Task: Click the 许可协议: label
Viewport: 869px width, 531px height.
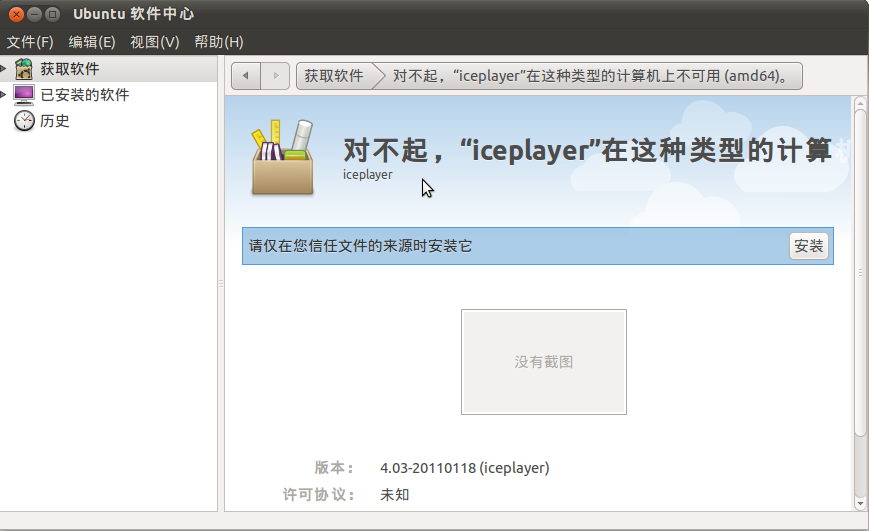Action: 319,494
